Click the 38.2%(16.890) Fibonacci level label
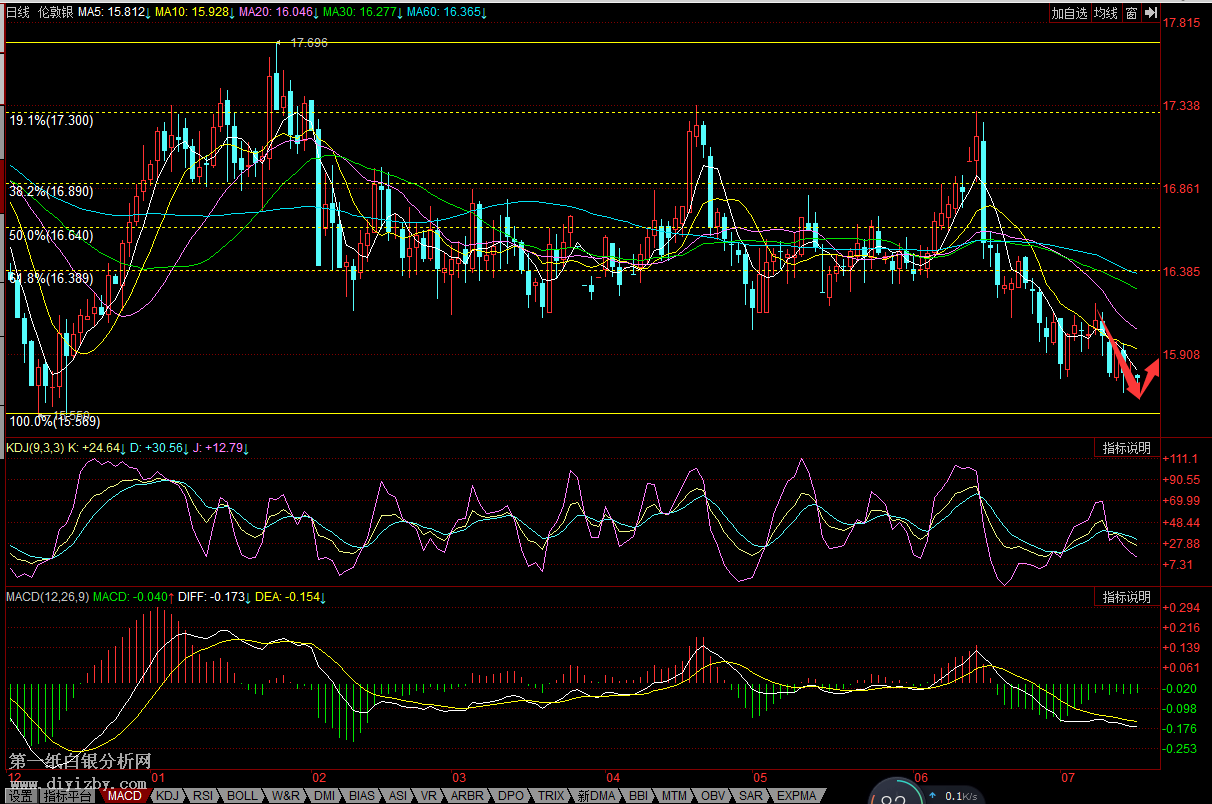This screenshot has width=1212, height=804. [51, 191]
